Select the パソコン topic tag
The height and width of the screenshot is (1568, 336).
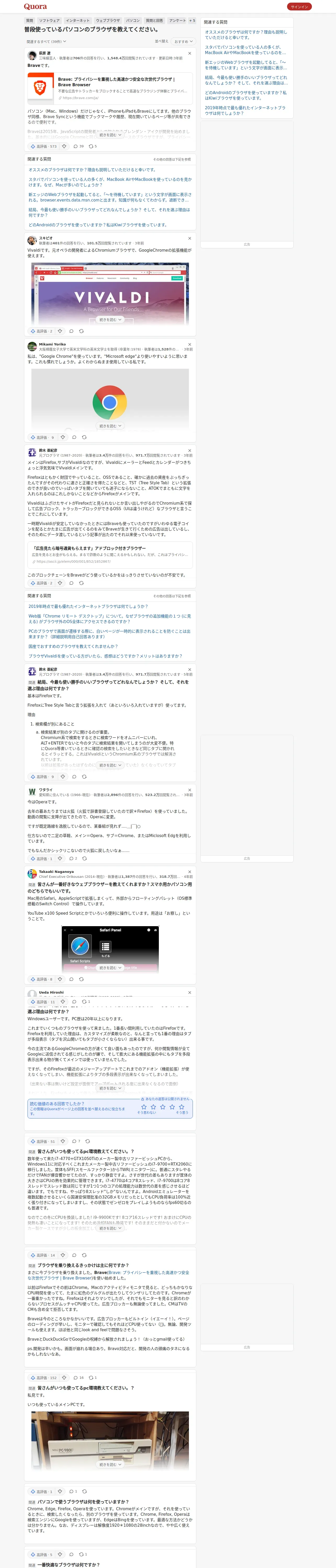133,20
